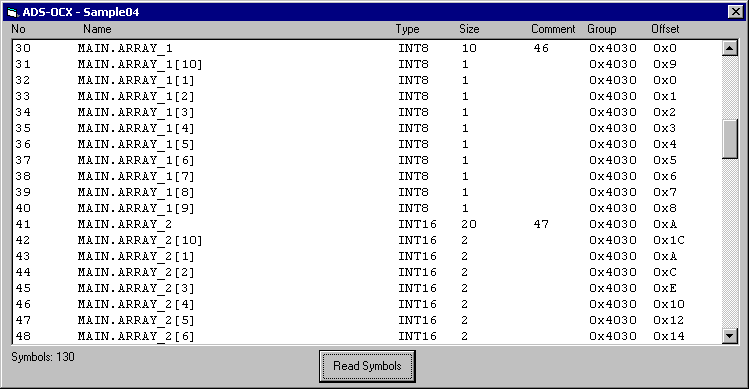Click offset 0x14 in row 48
This screenshot has width=749, height=389.
[669, 336]
